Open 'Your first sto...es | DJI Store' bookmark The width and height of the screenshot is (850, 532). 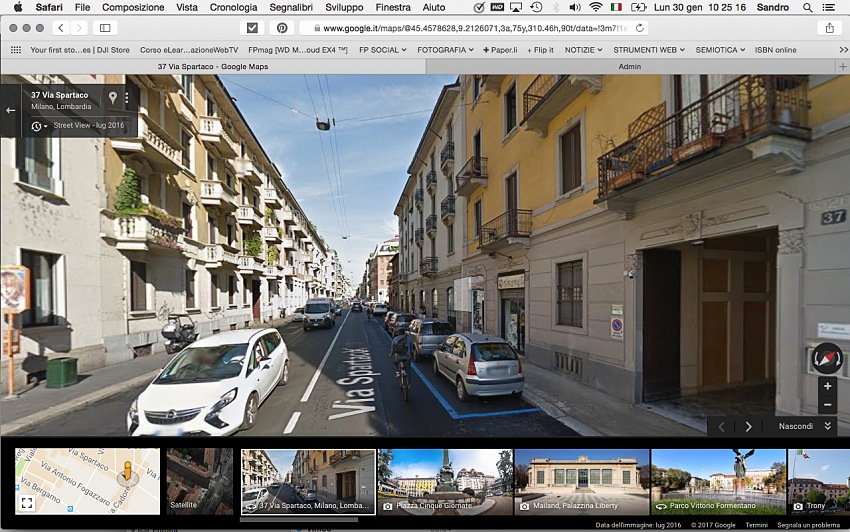pyautogui.click(x=80, y=50)
